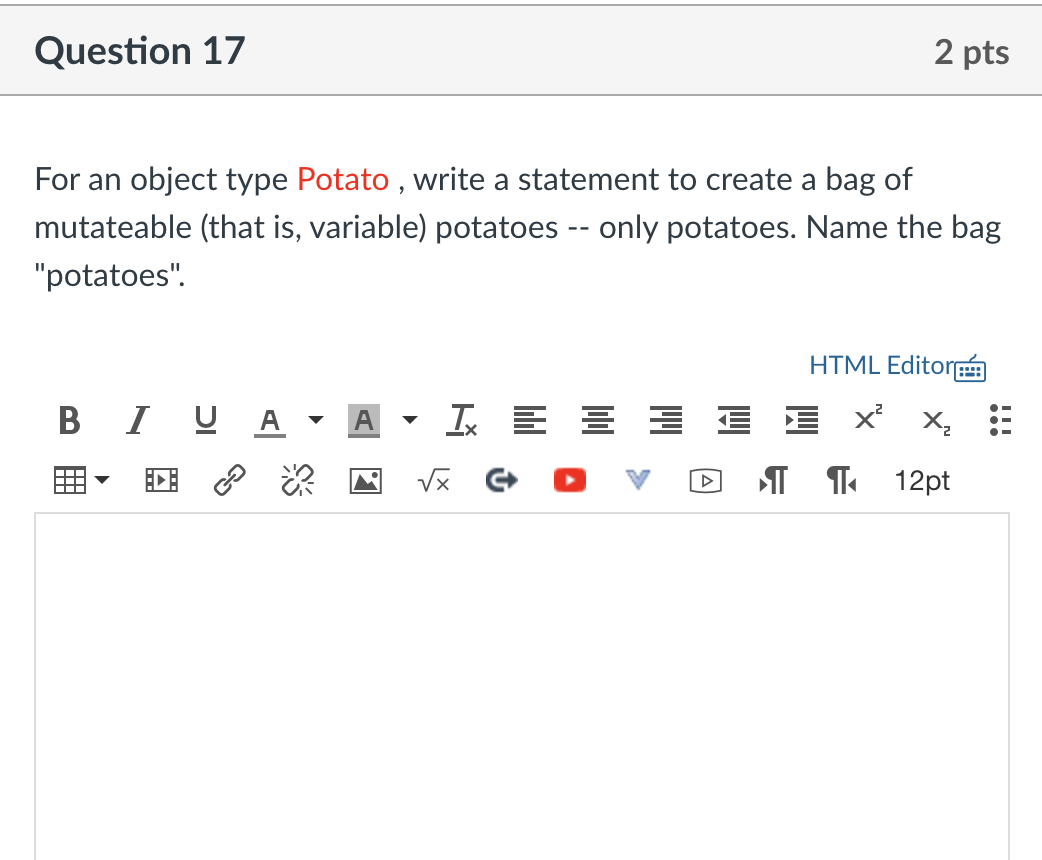Click the keyboard shortcuts icon

[970, 368]
